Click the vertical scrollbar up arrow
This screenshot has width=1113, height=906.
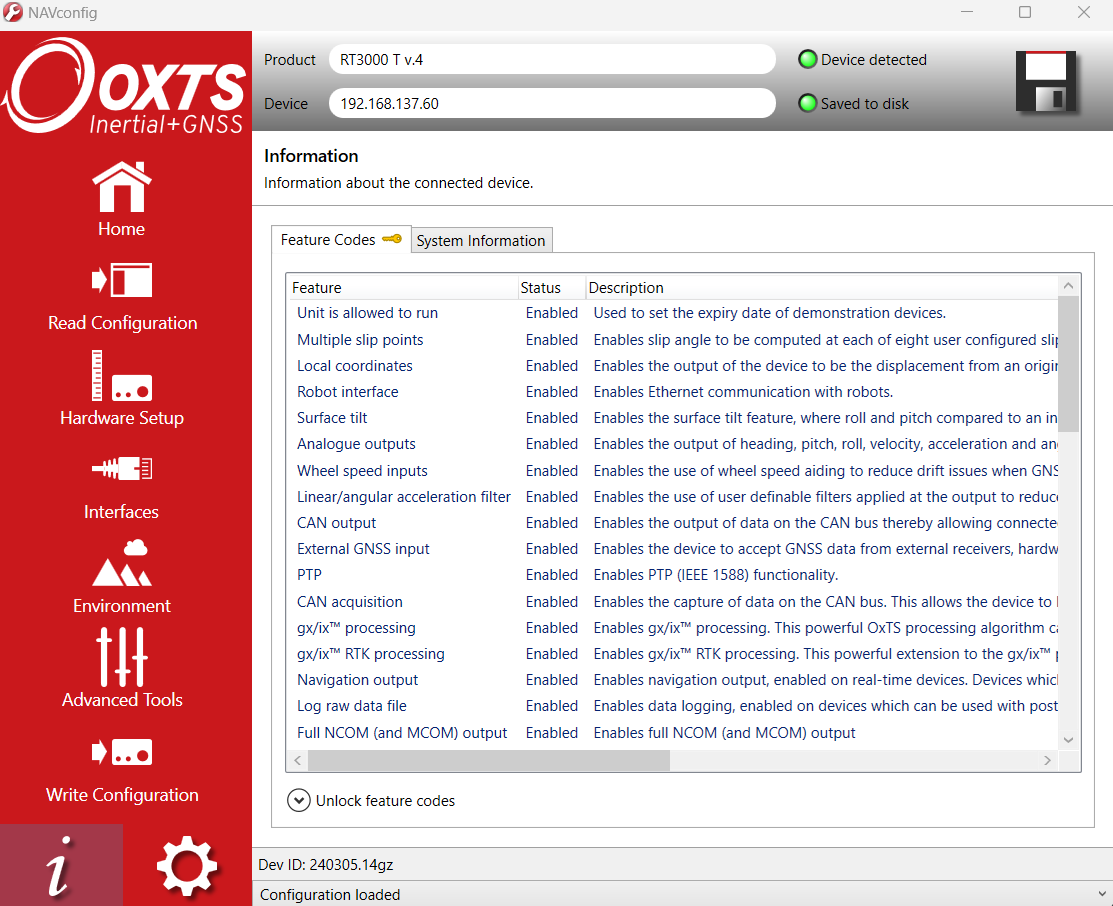(1068, 285)
